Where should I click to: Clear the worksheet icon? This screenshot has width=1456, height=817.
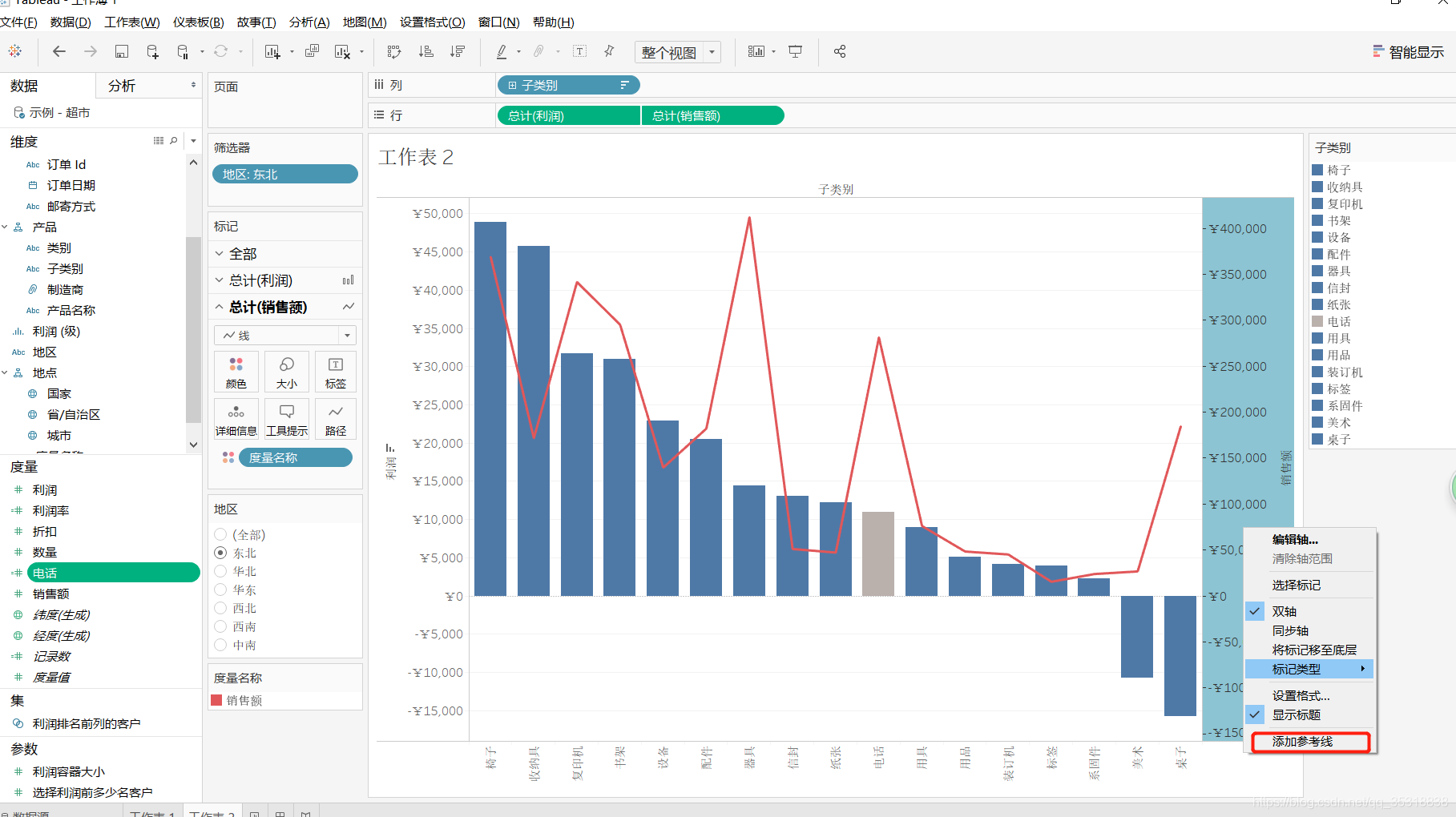(343, 51)
